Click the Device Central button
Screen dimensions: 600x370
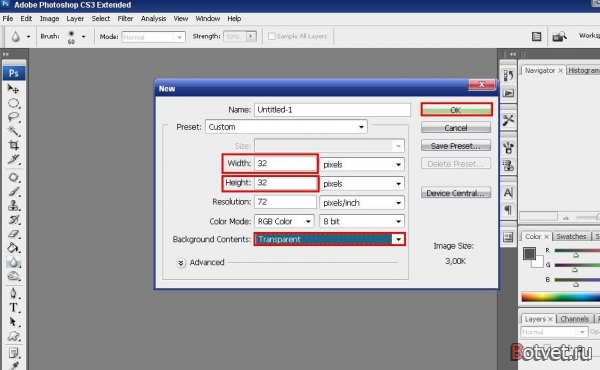[456, 193]
